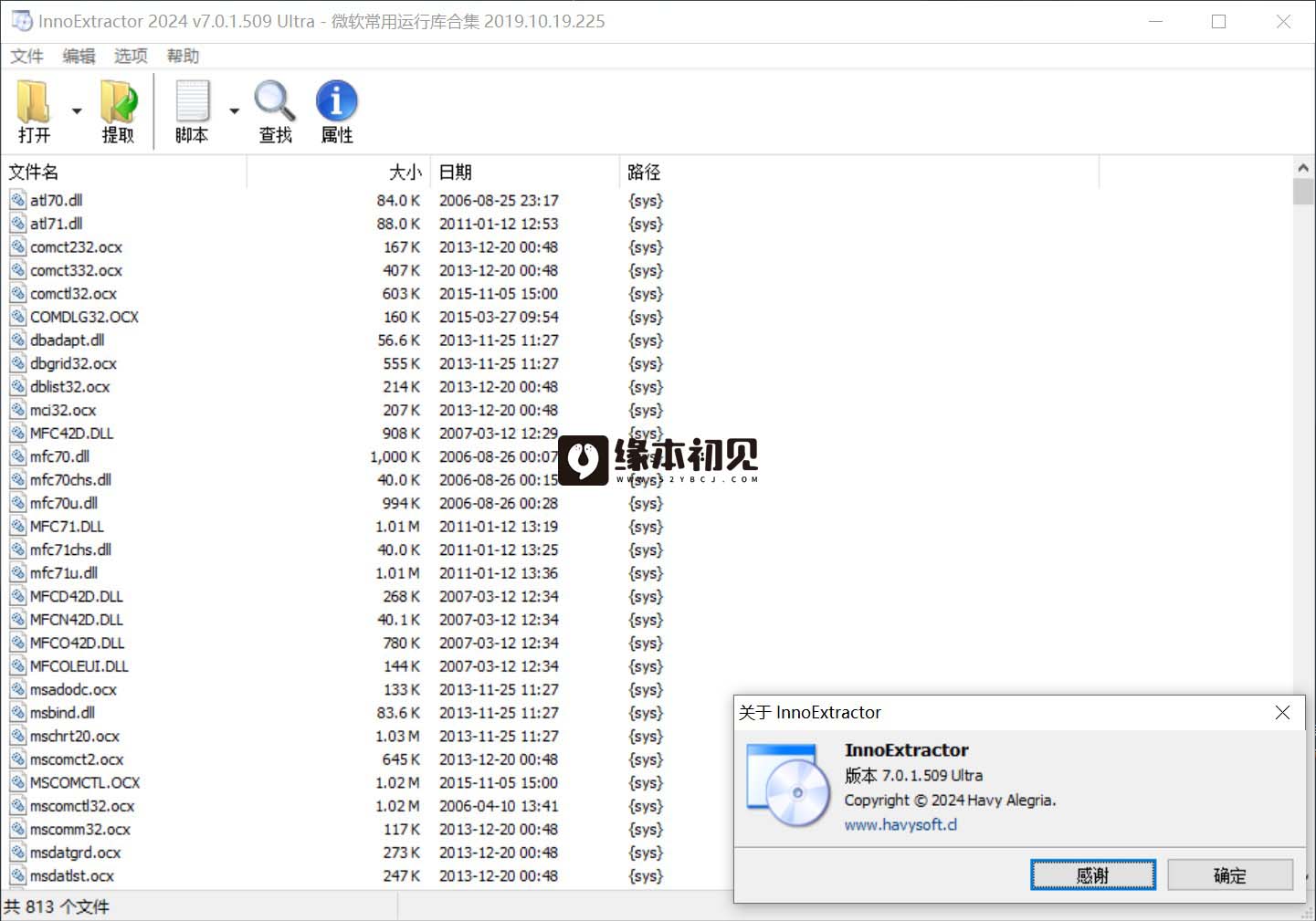Select the mfc71u.dll file icon
This screenshot has width=1316, height=921.
(18, 571)
